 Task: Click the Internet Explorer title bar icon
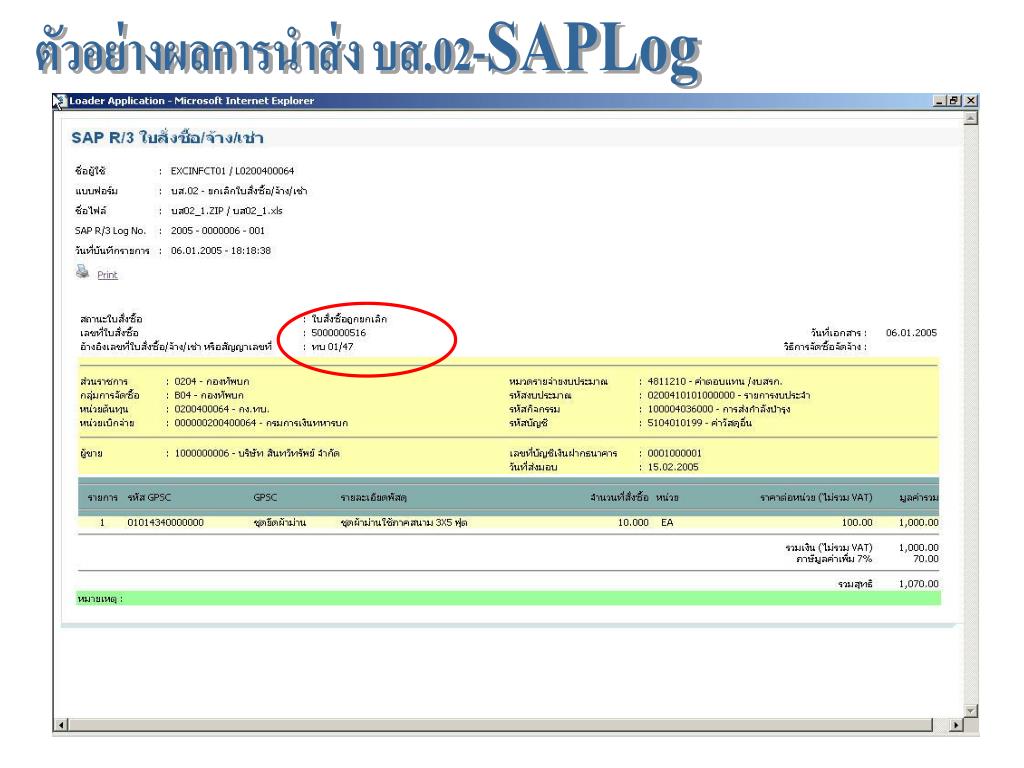(60, 101)
